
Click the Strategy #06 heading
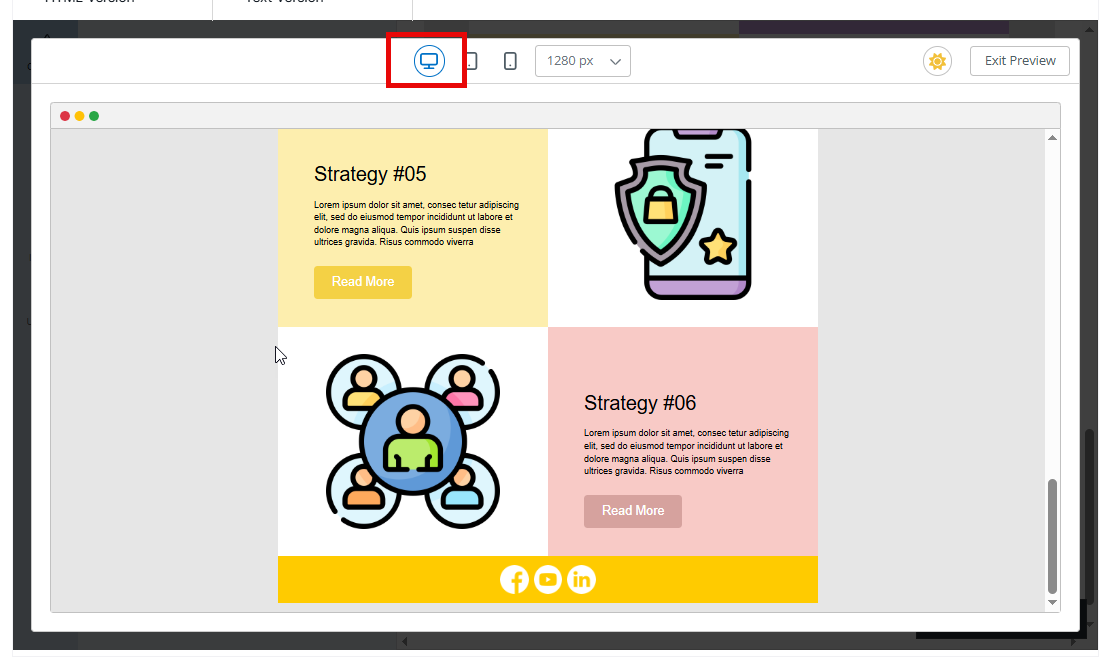click(x=640, y=403)
